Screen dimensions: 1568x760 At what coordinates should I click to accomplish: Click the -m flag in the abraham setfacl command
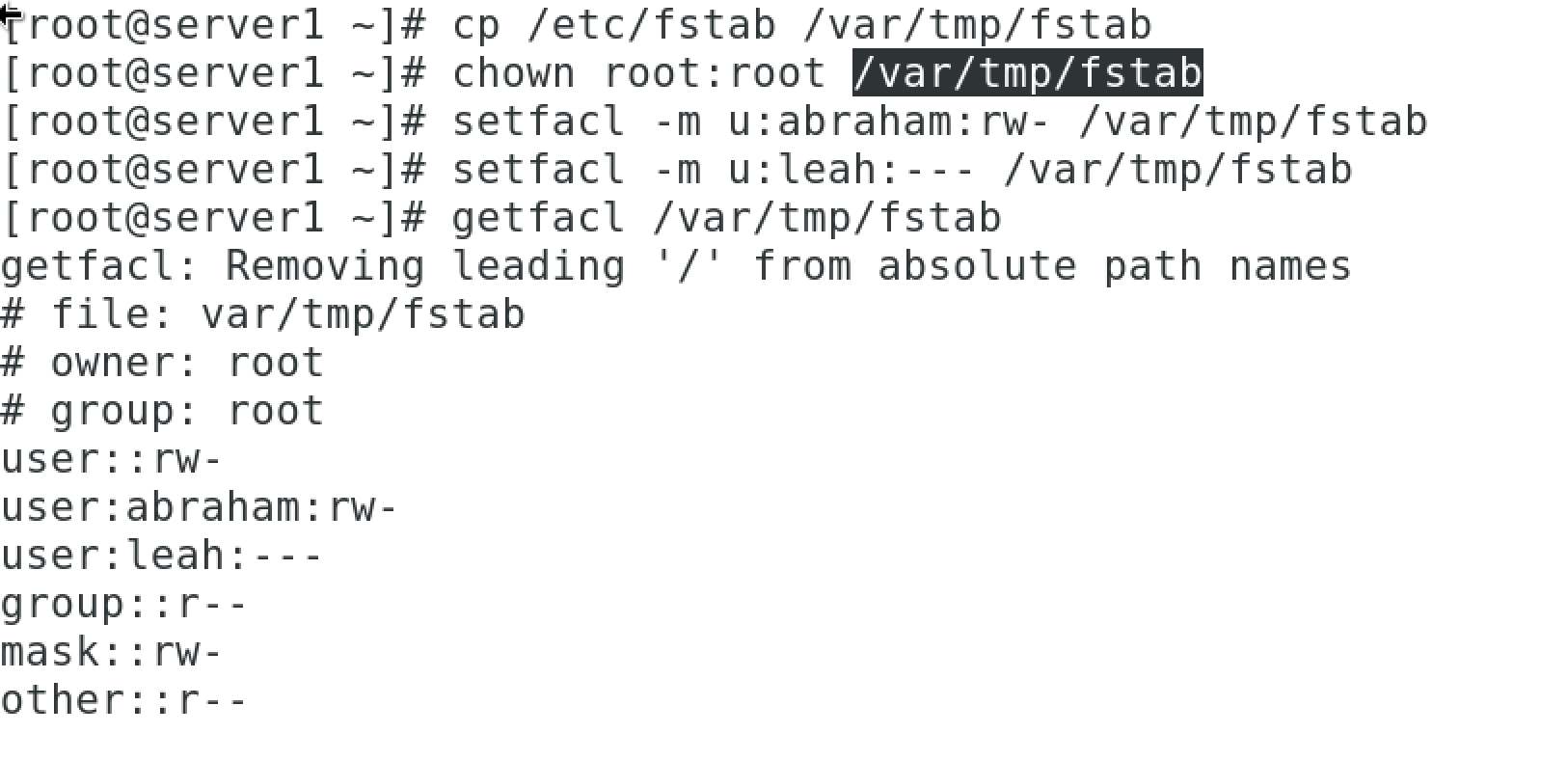pyautogui.click(x=677, y=122)
